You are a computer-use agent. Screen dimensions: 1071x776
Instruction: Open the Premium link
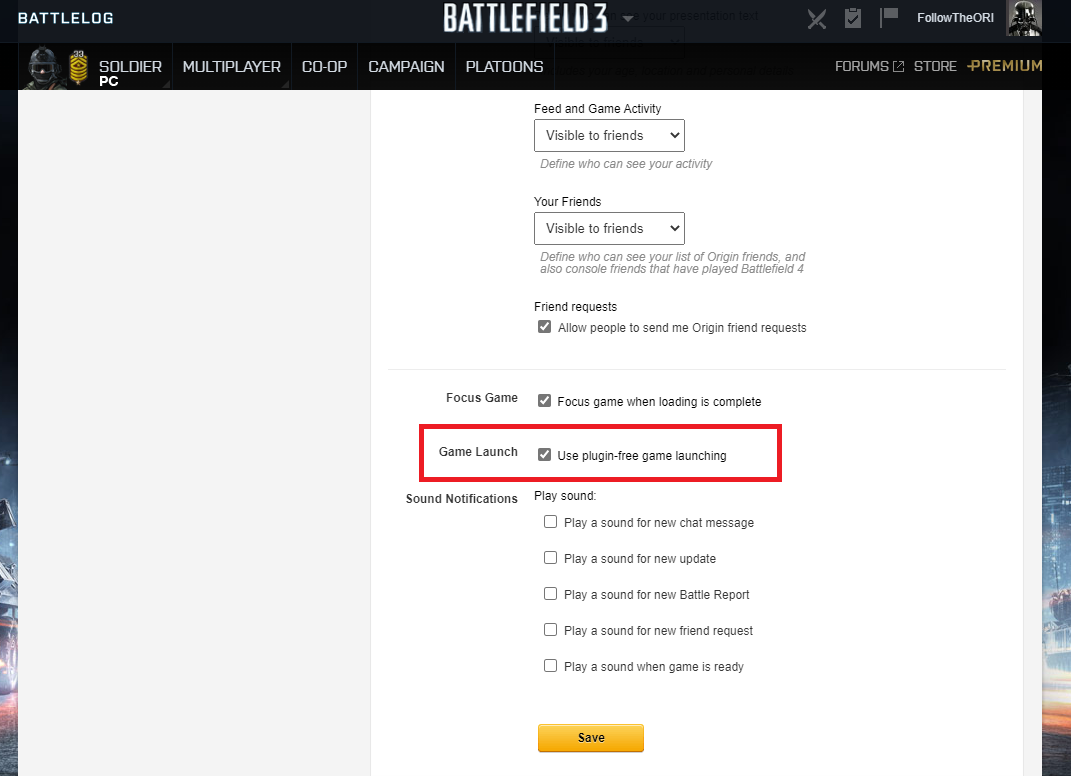1005,66
